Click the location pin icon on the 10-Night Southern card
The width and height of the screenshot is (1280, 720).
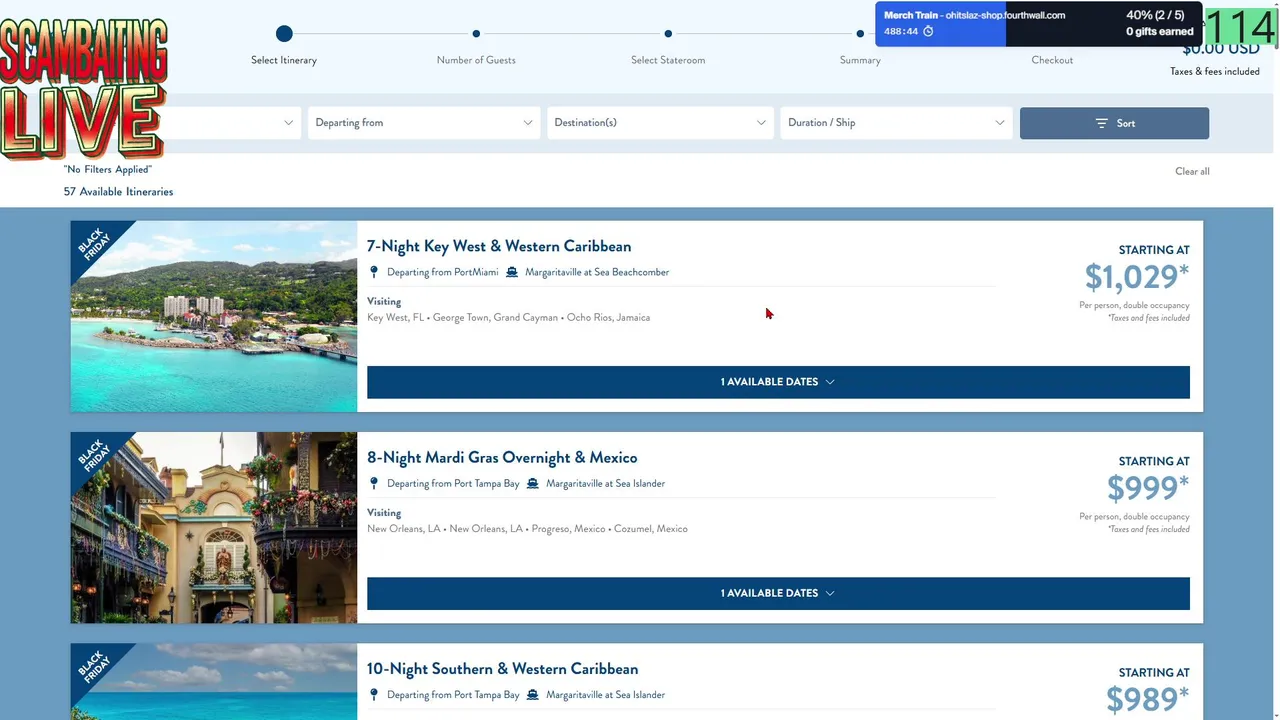tap(374, 694)
